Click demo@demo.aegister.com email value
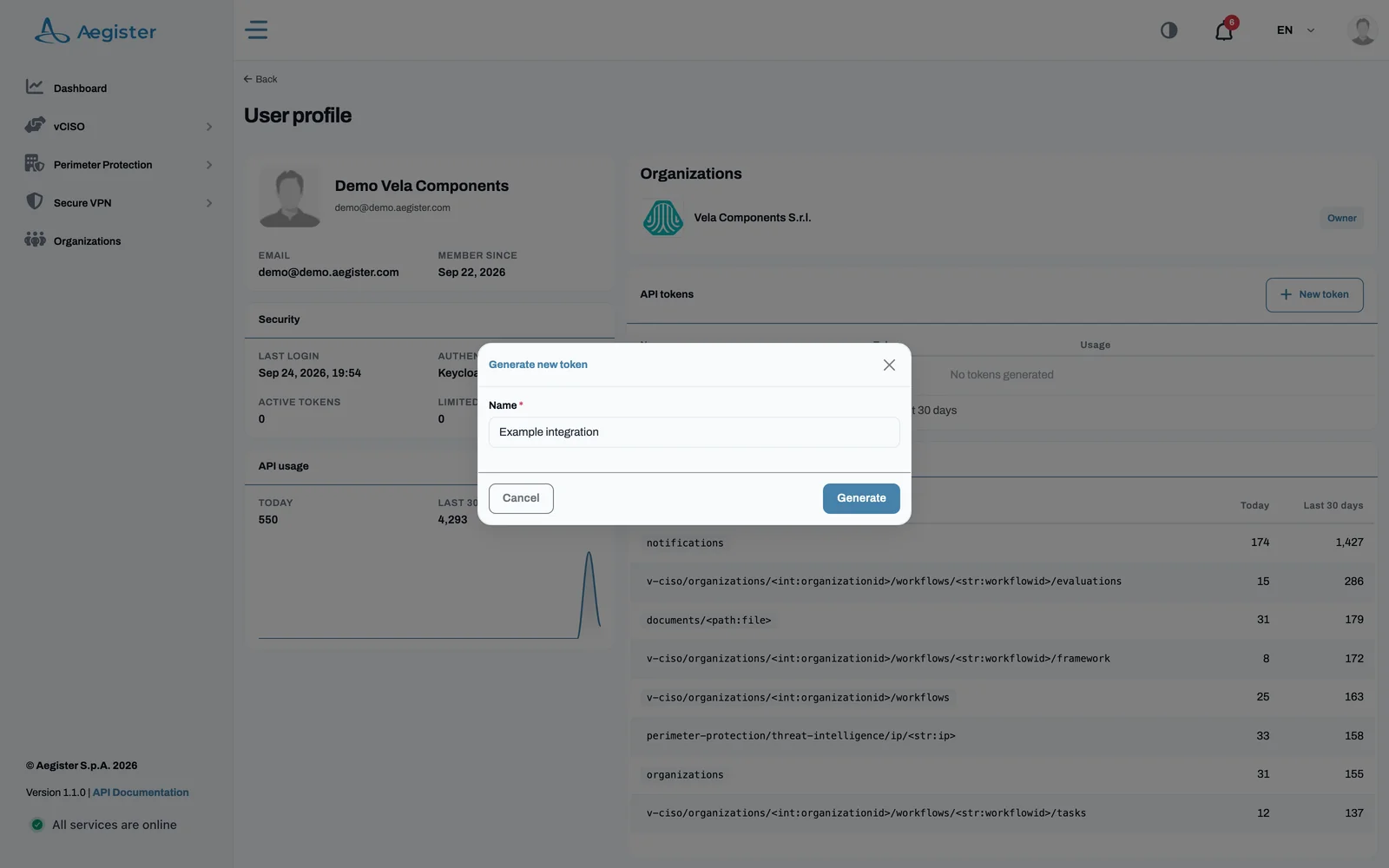 (328, 273)
